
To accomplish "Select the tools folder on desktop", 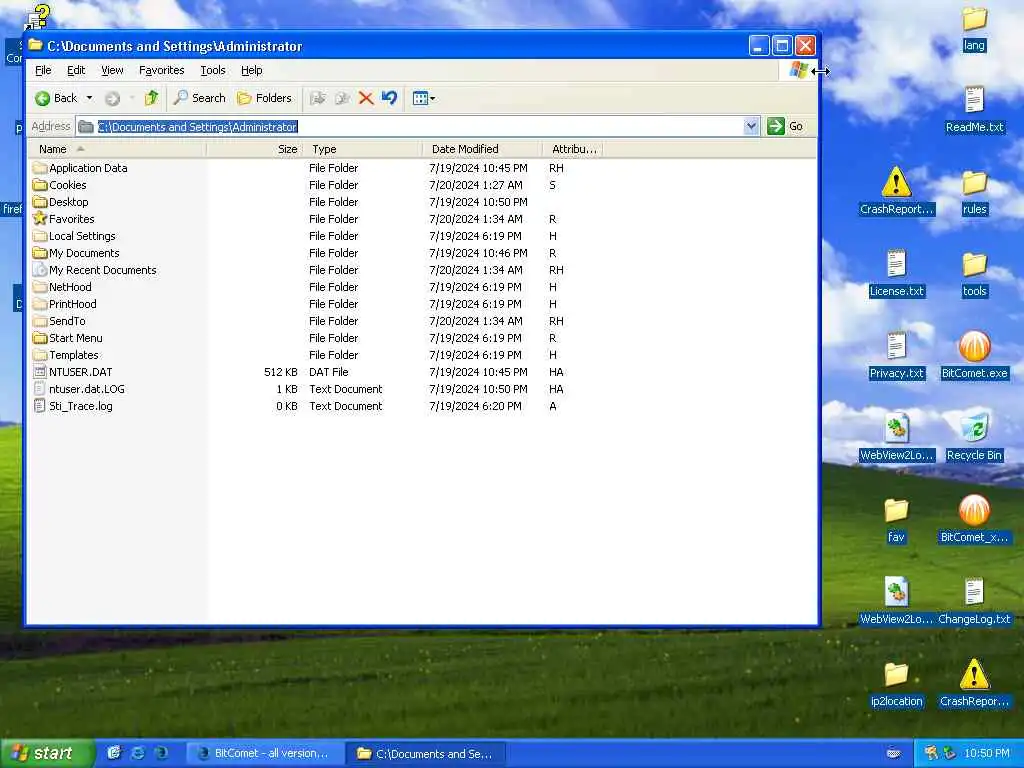I will (974, 274).
